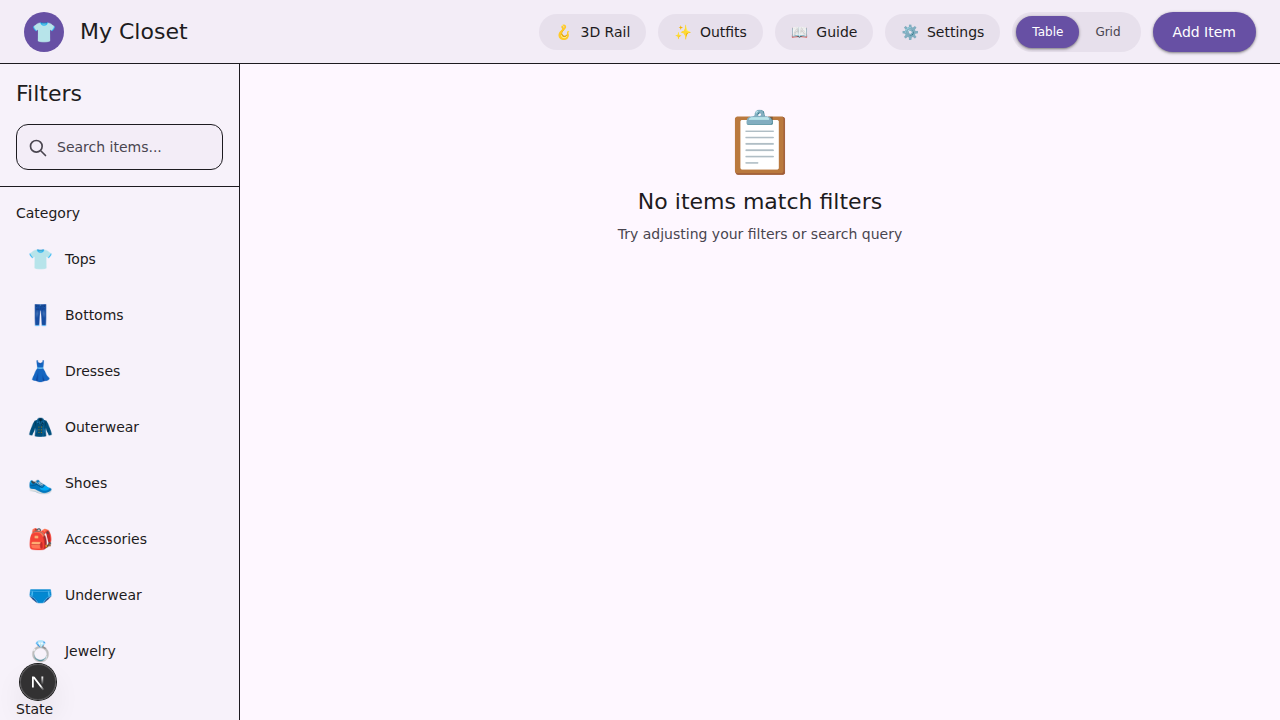
Task: Click the Outerwear jacket icon
Action: point(39,426)
